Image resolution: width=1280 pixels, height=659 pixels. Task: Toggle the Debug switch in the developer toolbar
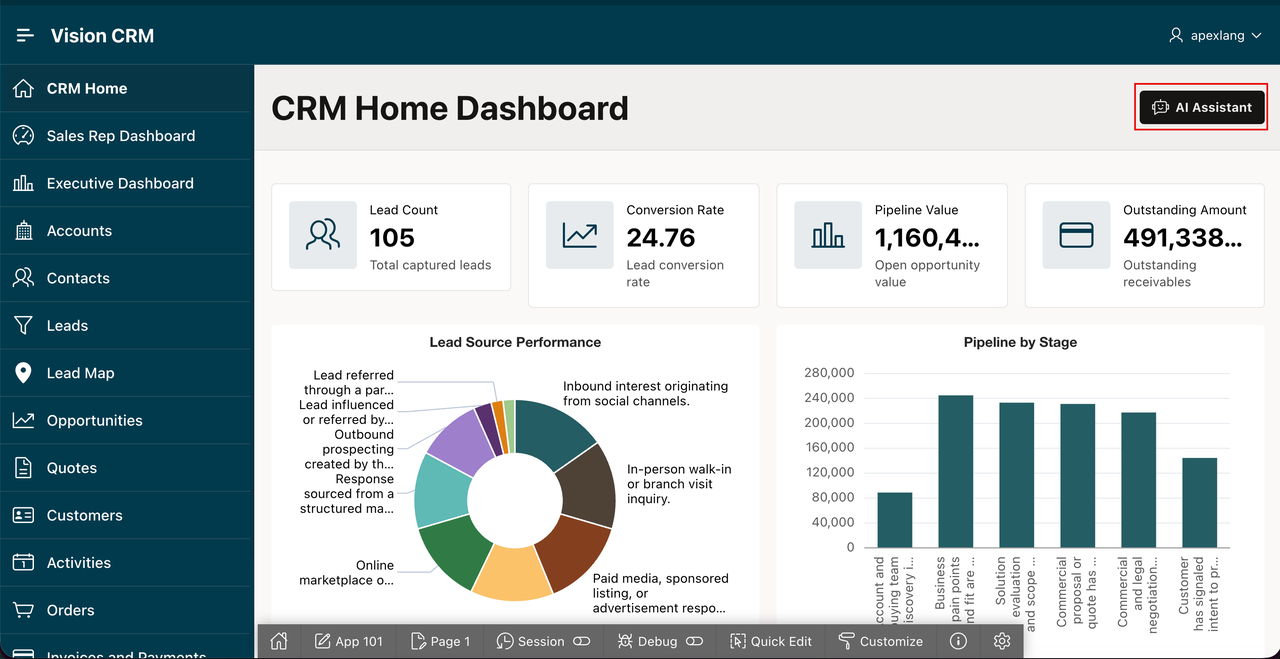695,641
